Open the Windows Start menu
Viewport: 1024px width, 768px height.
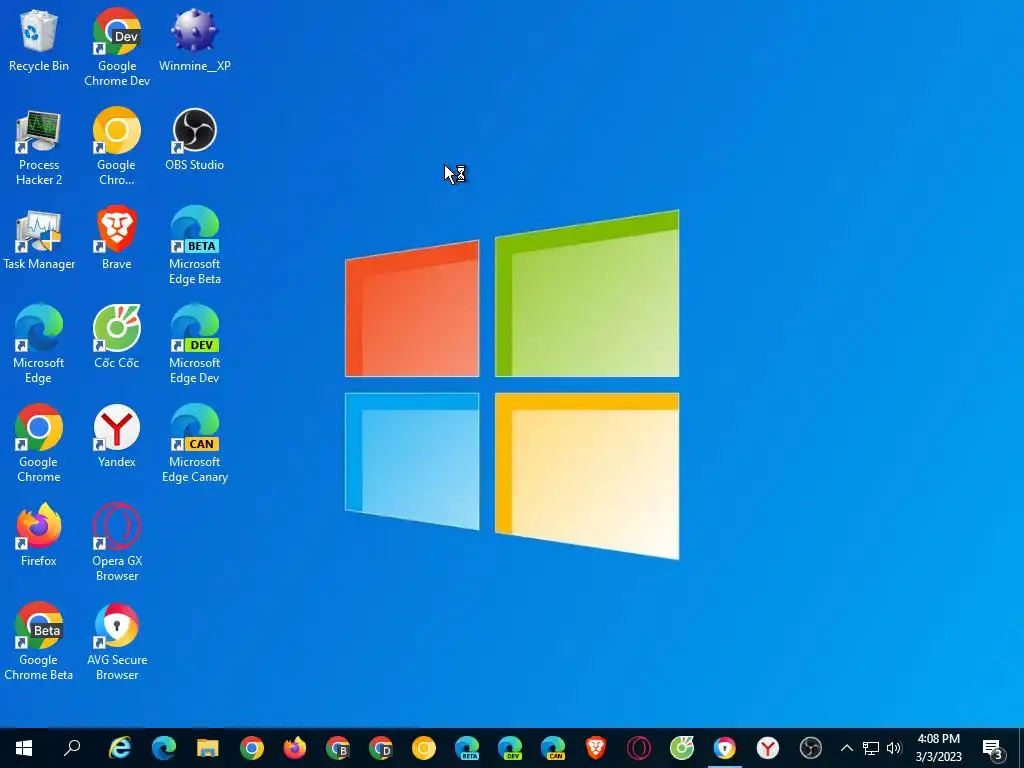tap(24, 748)
